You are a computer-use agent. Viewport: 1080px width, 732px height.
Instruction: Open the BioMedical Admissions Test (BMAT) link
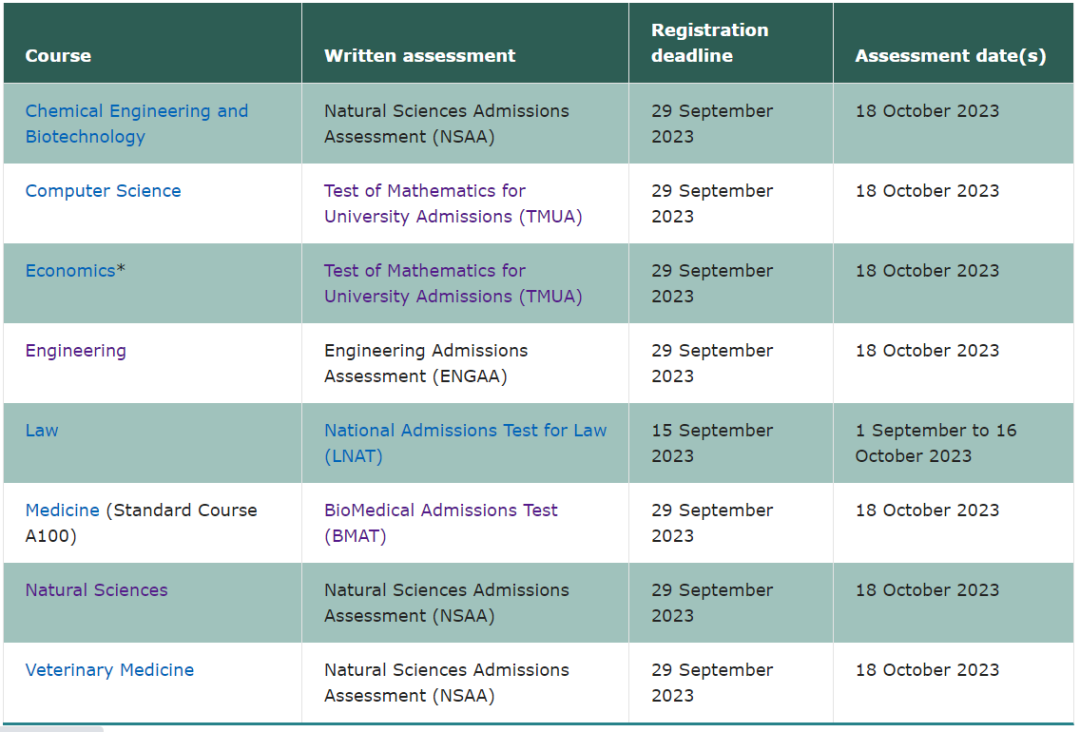440,511
